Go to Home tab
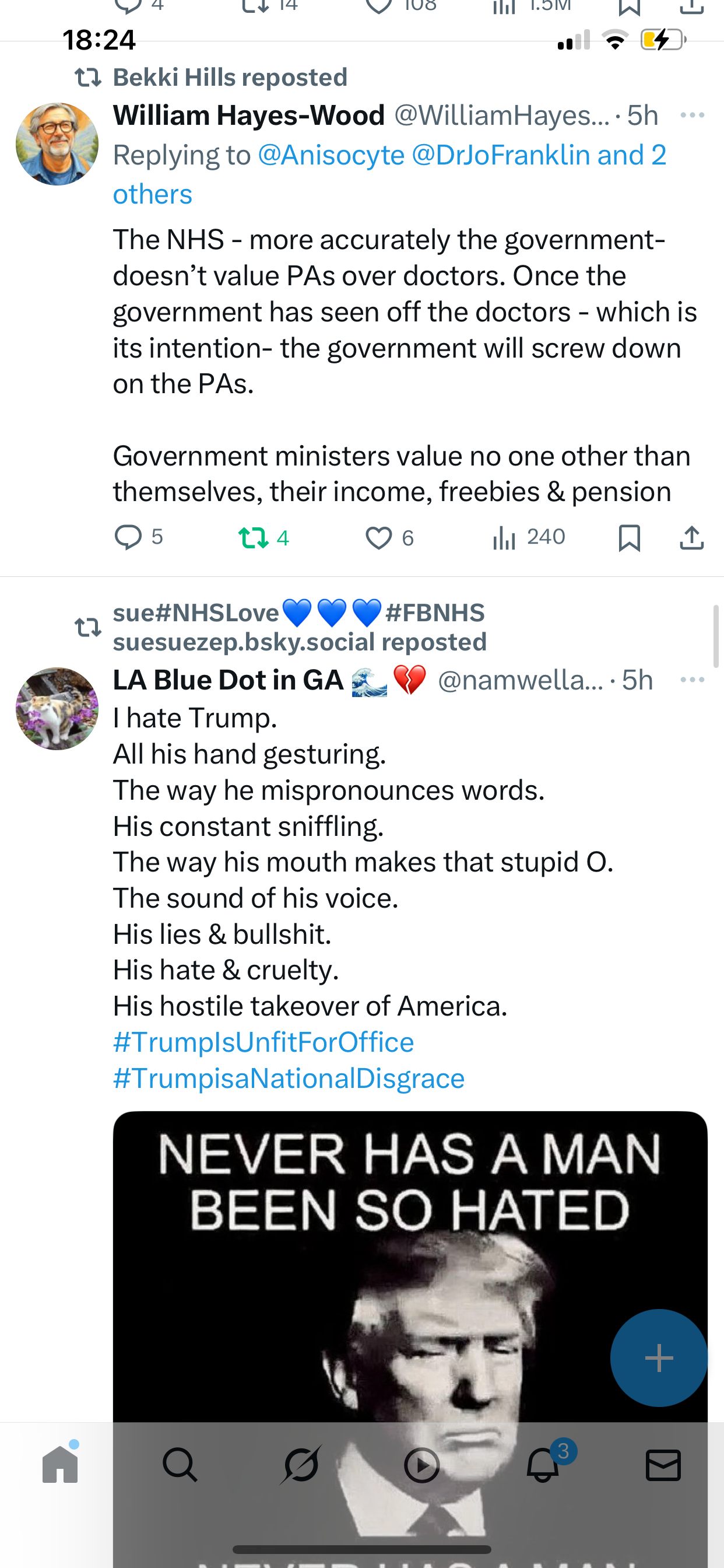The width and height of the screenshot is (724, 1568). (60, 1465)
